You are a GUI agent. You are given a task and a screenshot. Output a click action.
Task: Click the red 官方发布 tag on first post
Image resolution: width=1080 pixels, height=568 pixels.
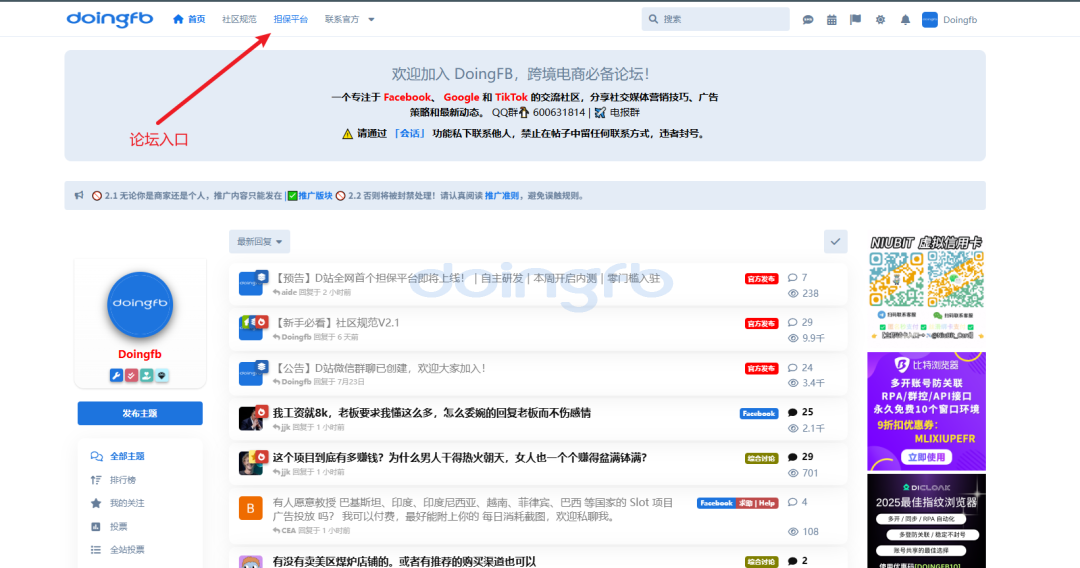point(761,279)
